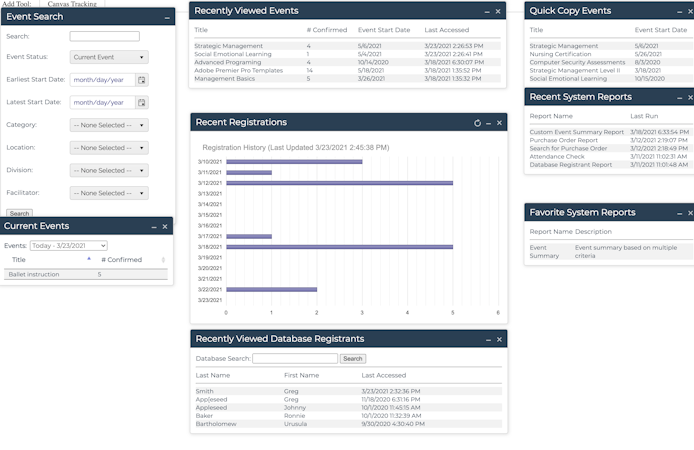This screenshot has width=694, height=450.
Task: Close Recently Viewed Database Registrants panel
Action: pyautogui.click(x=499, y=339)
